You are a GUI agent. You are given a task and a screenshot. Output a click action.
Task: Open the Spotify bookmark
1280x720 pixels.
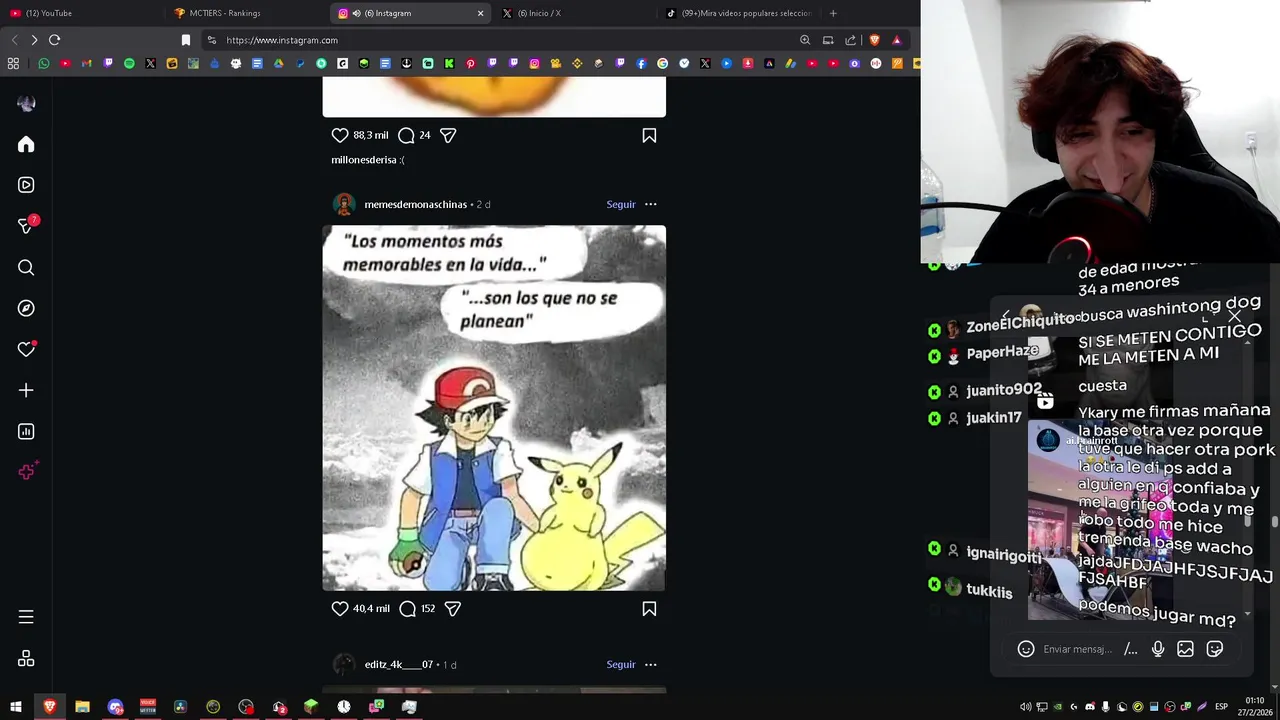129,63
